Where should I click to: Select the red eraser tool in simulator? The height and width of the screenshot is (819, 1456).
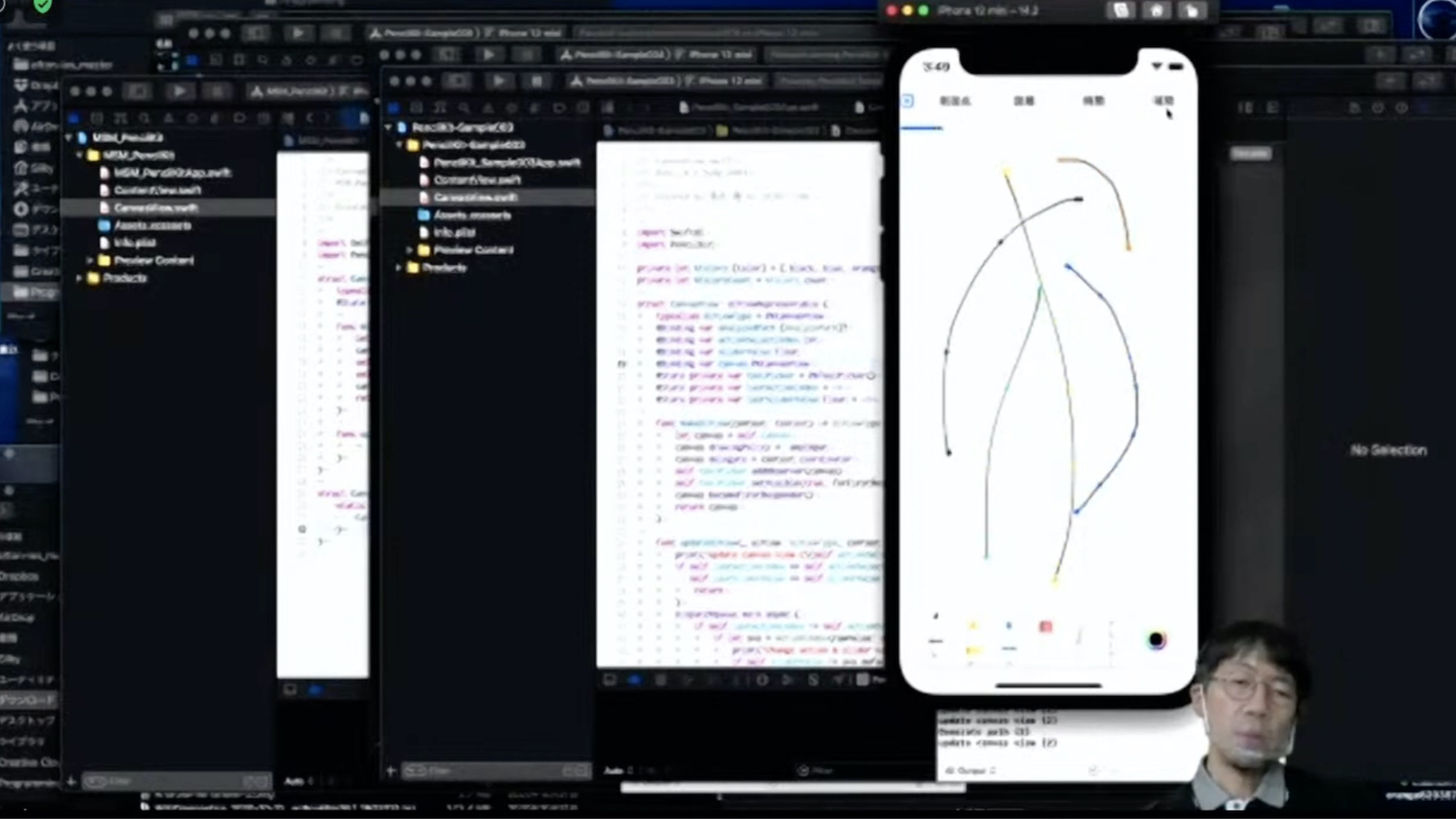[1045, 628]
